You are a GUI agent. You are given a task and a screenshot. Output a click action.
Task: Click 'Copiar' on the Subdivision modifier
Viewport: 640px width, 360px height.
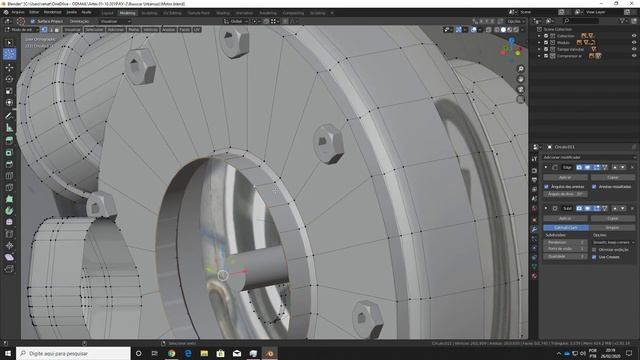[613, 218]
